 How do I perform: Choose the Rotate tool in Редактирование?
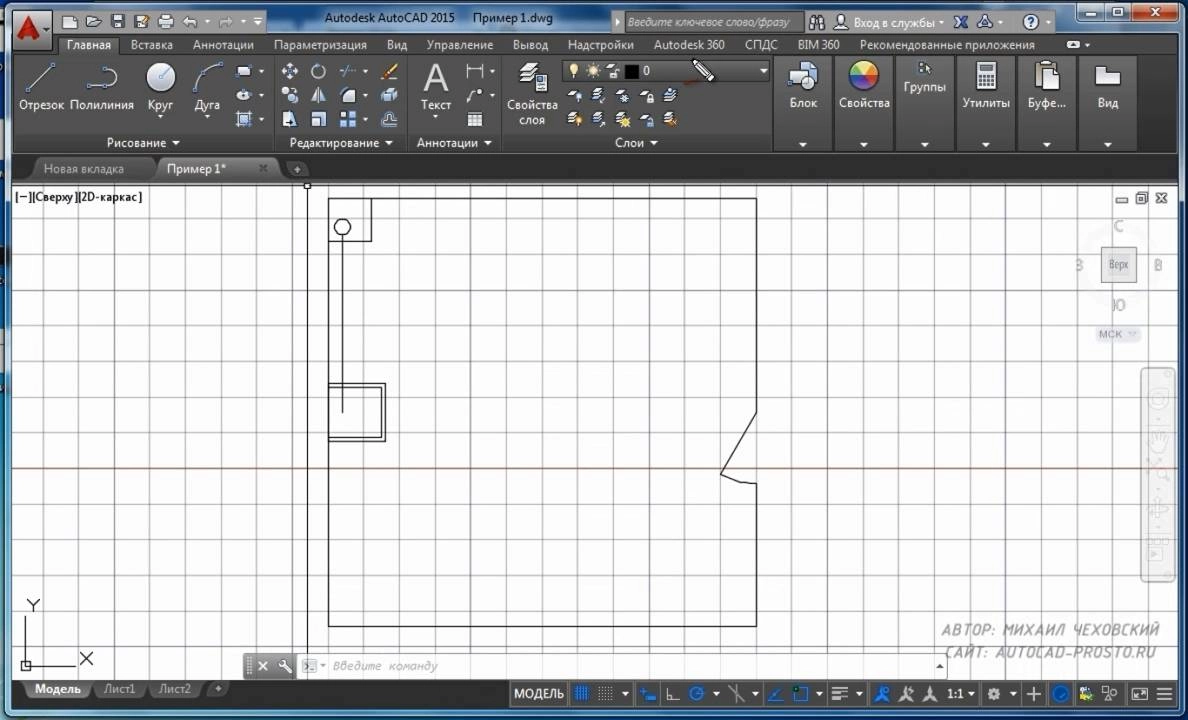(x=318, y=71)
